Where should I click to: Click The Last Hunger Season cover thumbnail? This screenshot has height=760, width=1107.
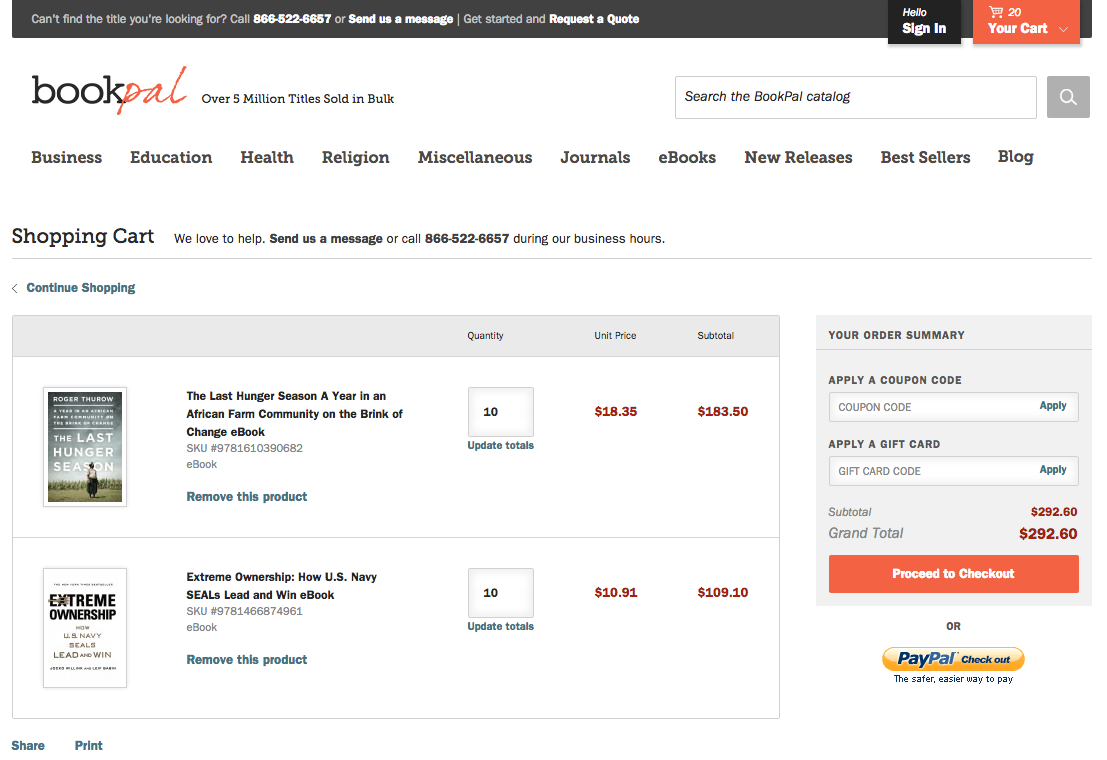coord(85,447)
